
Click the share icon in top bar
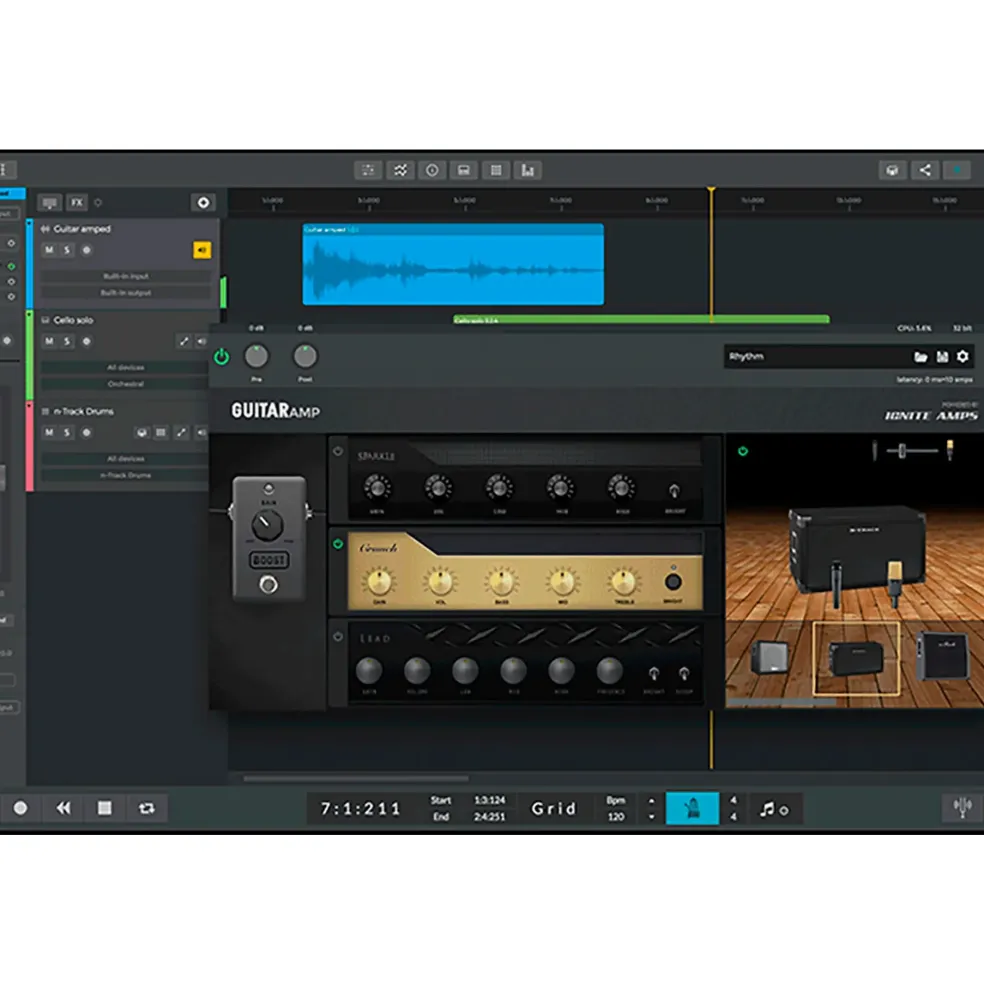click(x=925, y=170)
